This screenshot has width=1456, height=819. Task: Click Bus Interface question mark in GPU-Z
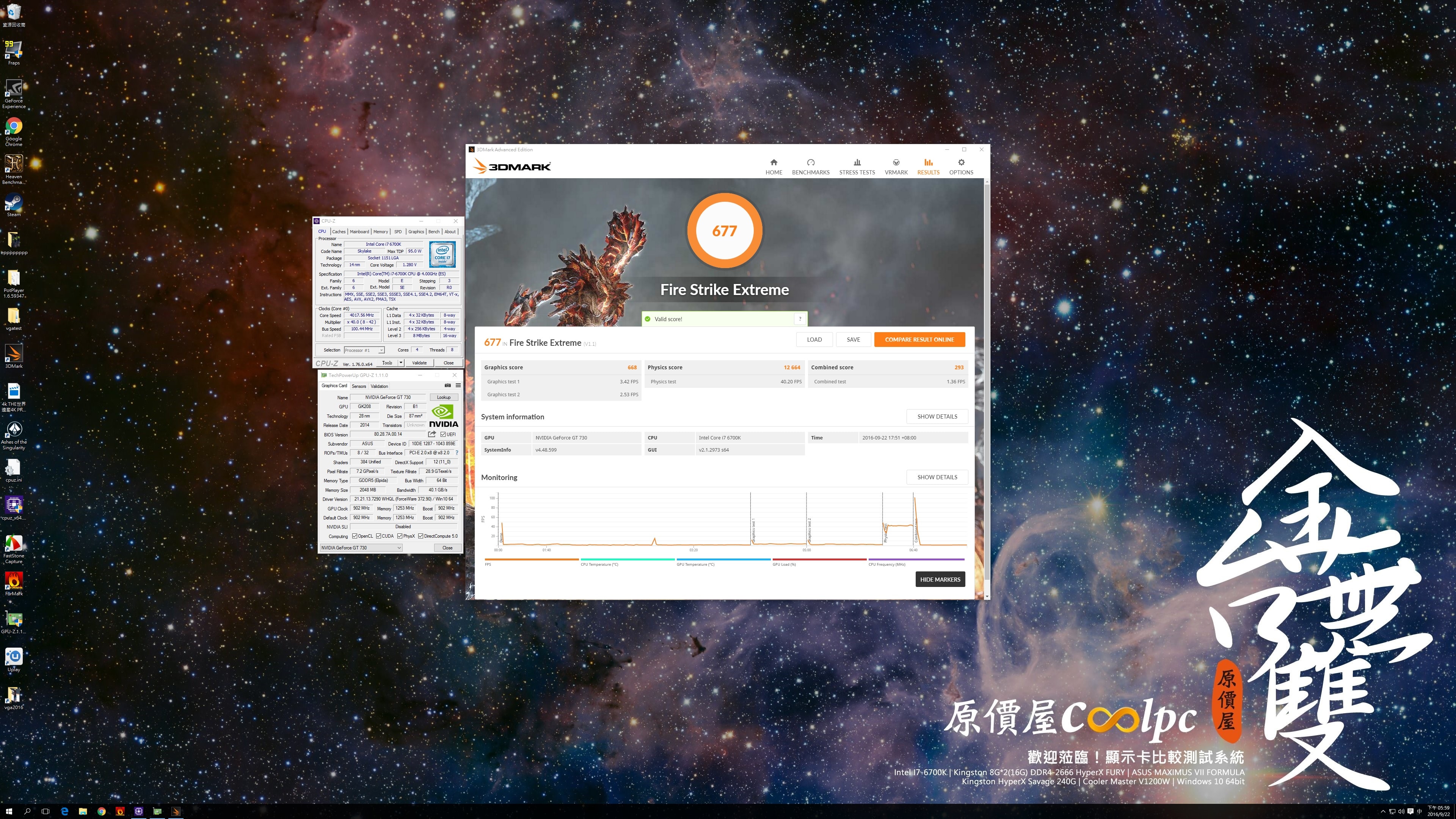pos(457,453)
